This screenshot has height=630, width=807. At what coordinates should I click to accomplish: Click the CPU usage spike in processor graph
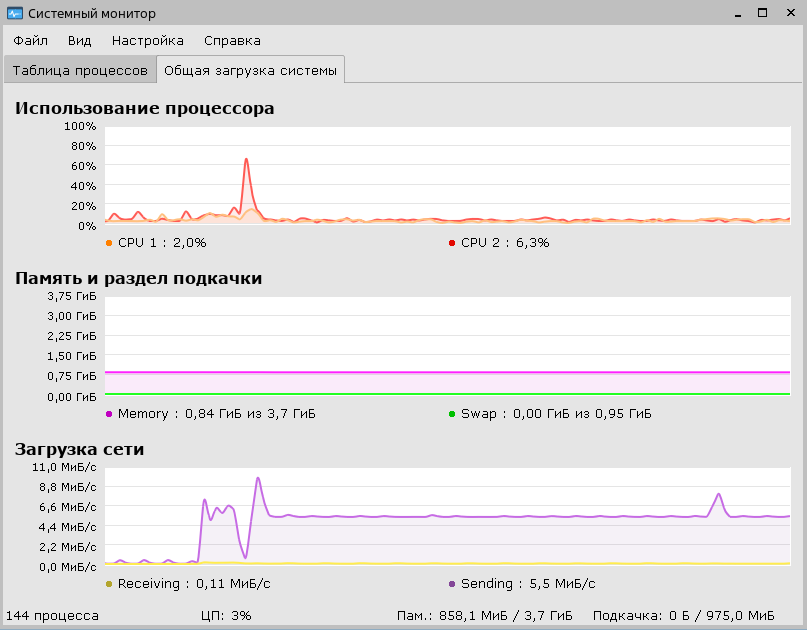247,161
